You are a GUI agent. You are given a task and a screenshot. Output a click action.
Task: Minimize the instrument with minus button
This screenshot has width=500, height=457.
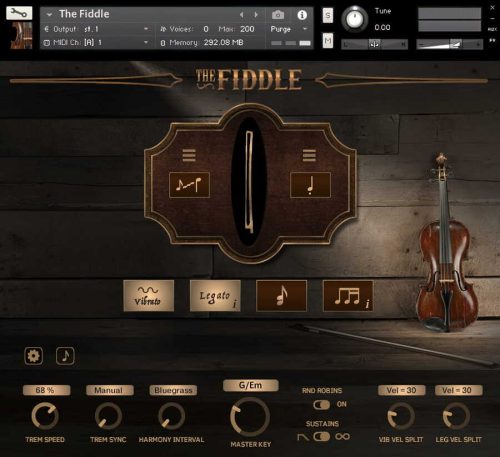point(492,18)
